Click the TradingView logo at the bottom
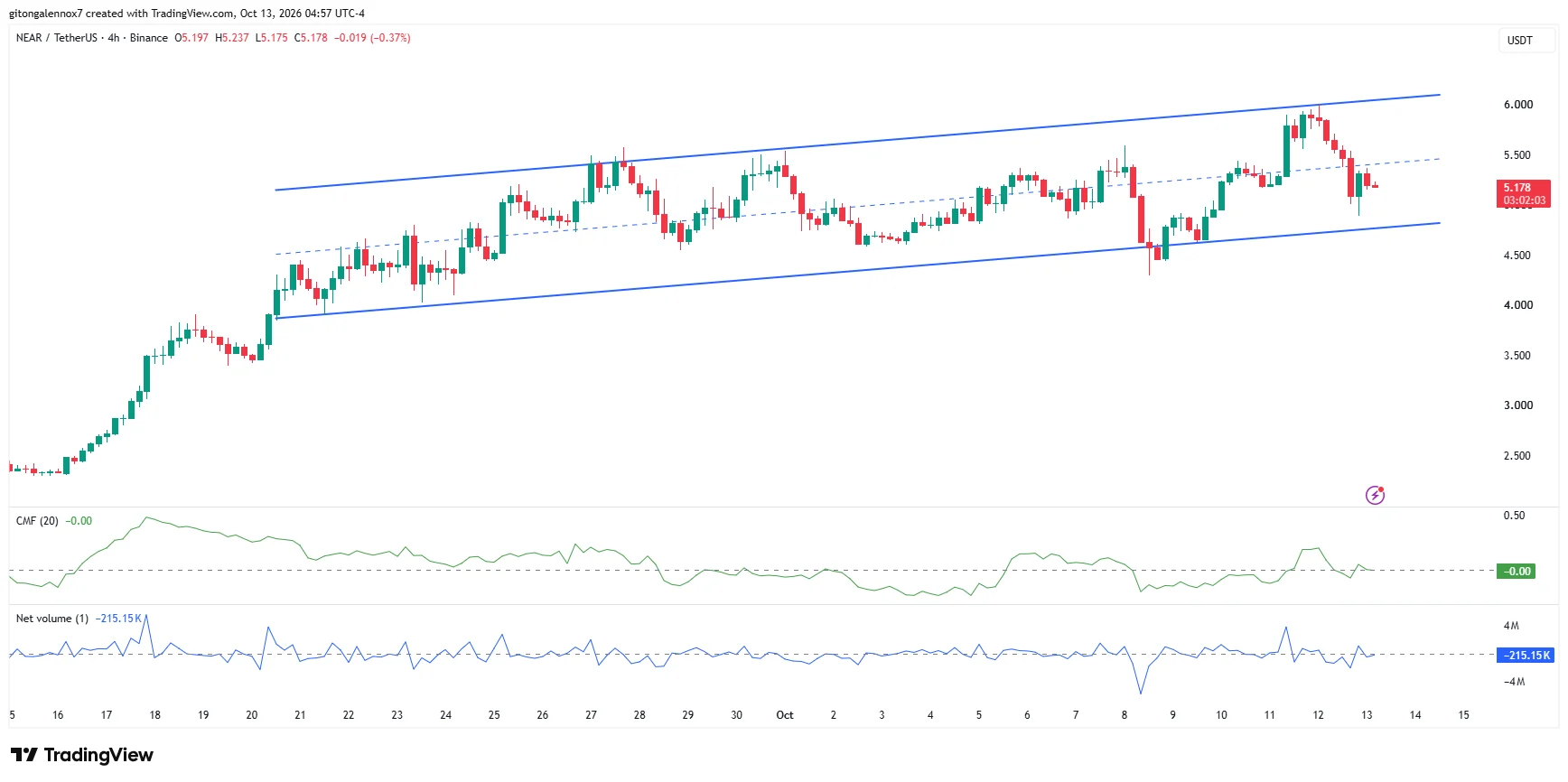1568x782 pixels. click(82, 755)
